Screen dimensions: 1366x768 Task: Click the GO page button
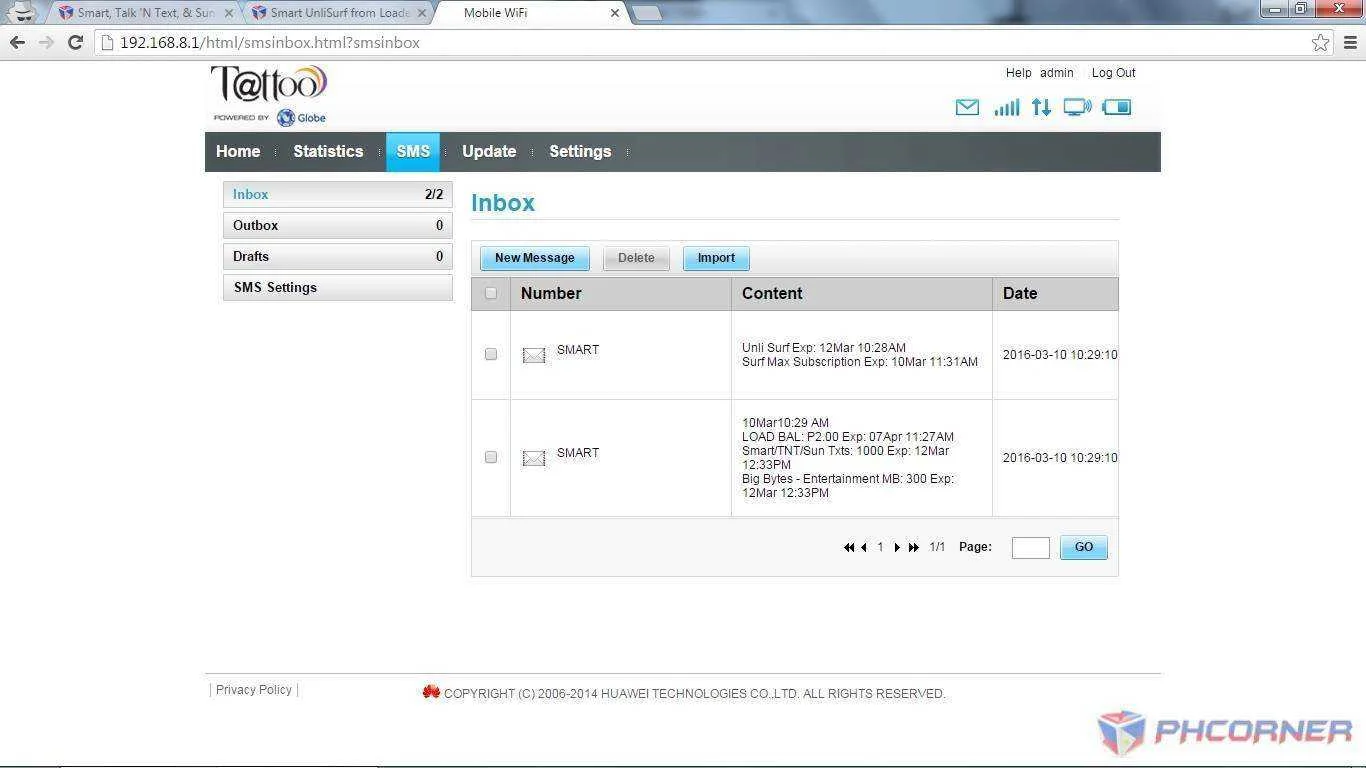(x=1084, y=547)
